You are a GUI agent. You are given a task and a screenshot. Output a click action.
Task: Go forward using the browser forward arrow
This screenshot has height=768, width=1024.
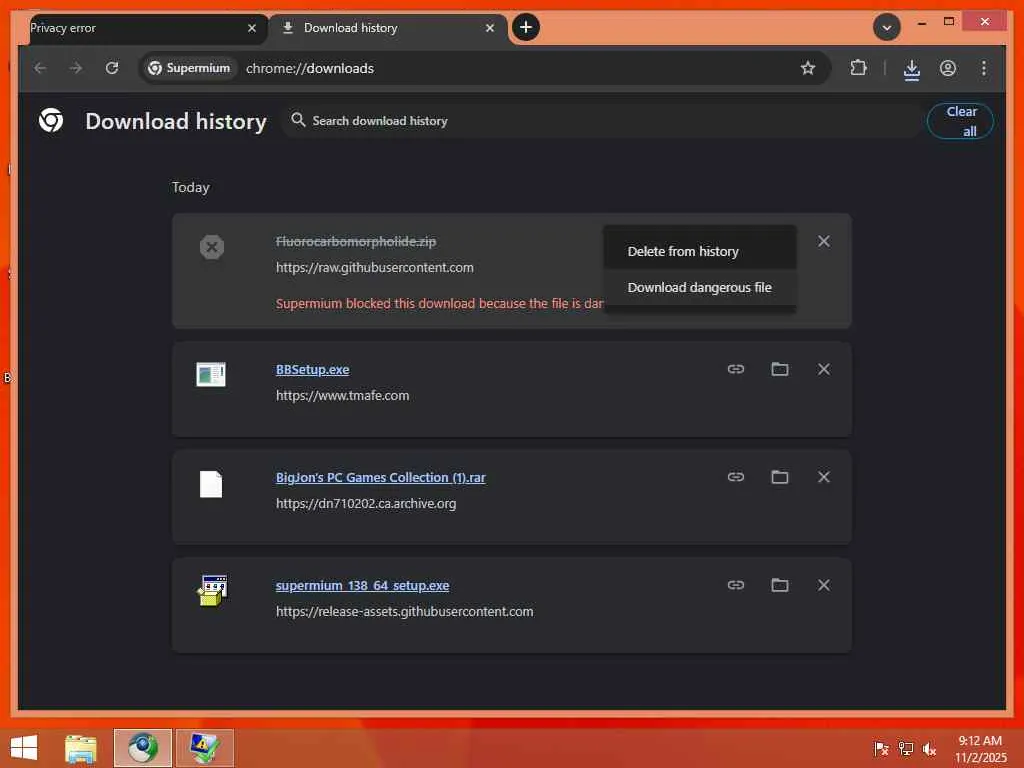(76, 68)
